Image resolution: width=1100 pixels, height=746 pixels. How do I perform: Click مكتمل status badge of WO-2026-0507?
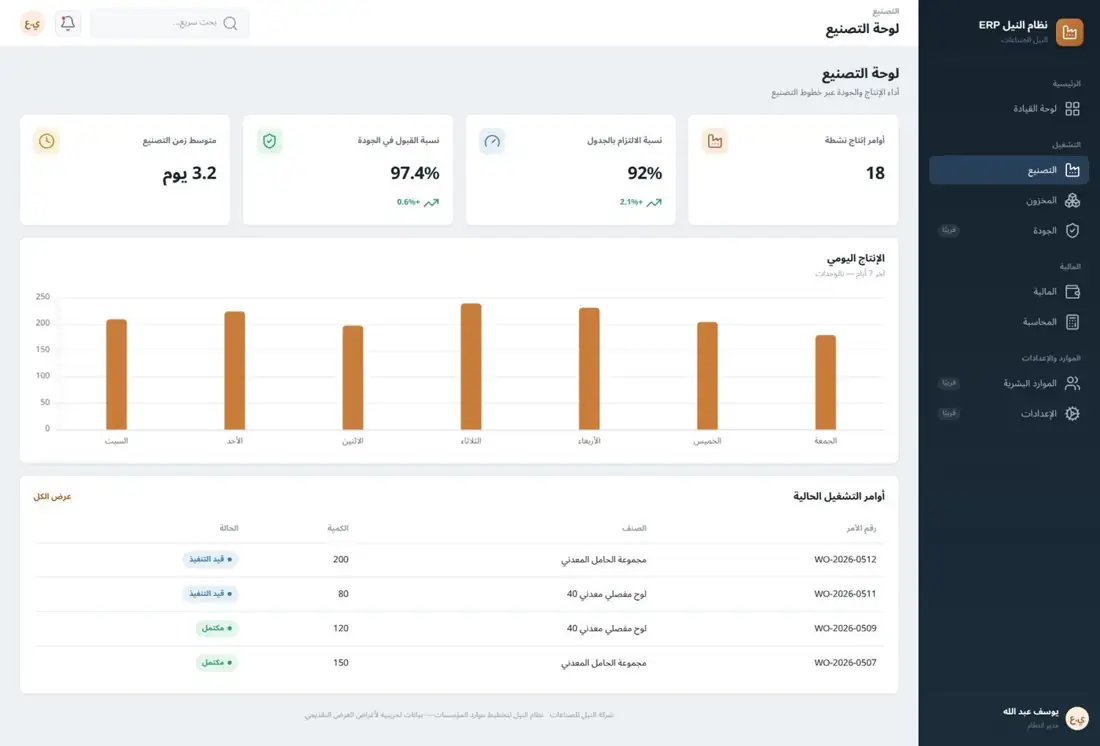217,662
